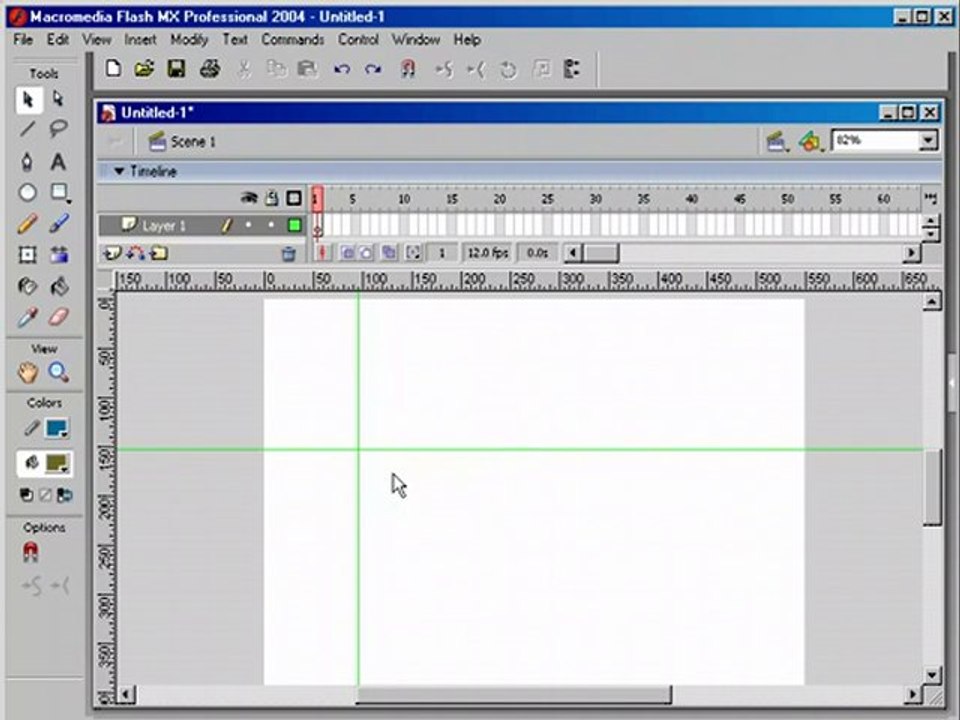960x720 pixels.
Task: Toggle Snap to Objects in main toolbar
Action: (x=408, y=69)
